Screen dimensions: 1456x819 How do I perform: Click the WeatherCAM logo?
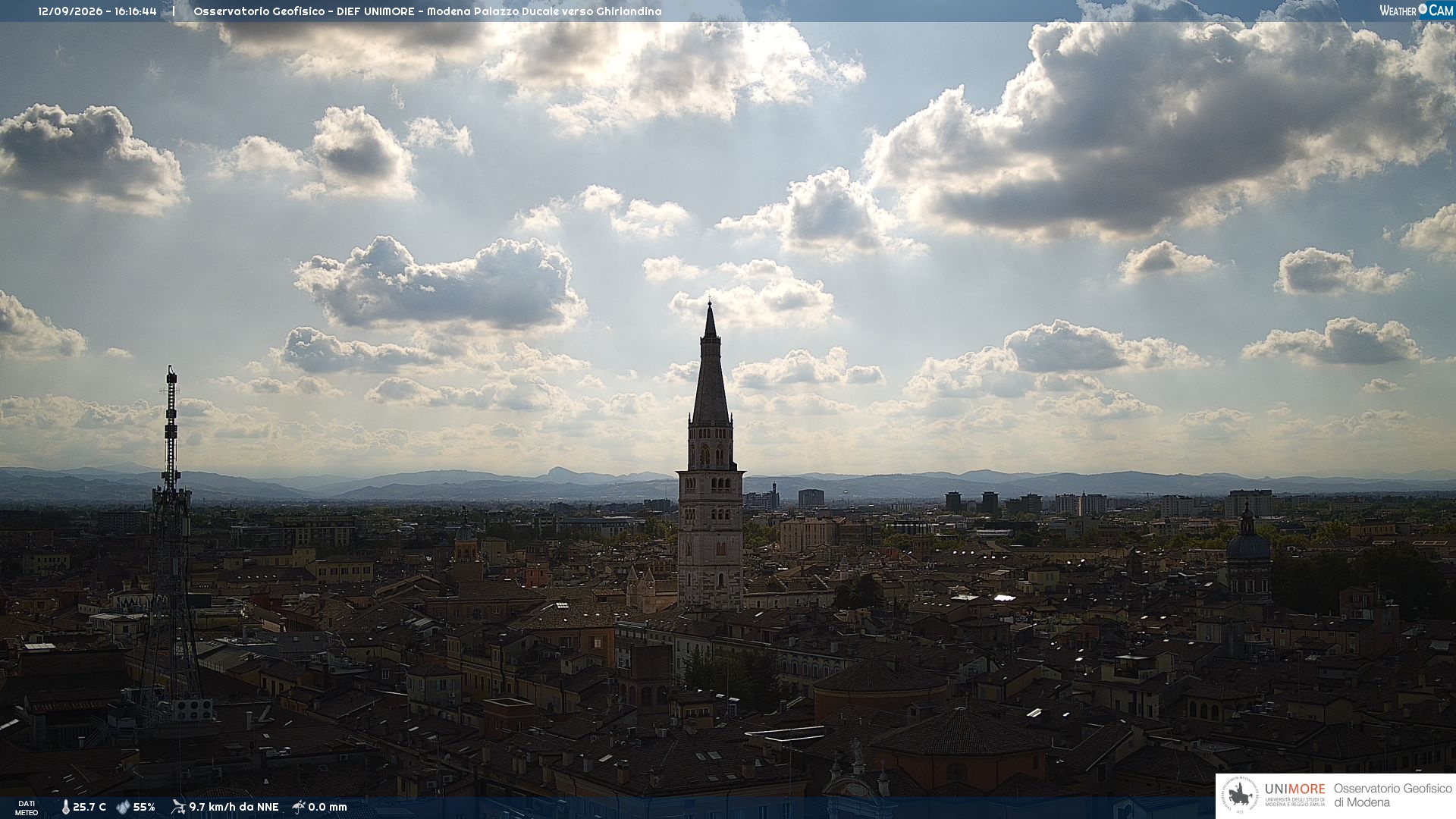[1416, 10]
